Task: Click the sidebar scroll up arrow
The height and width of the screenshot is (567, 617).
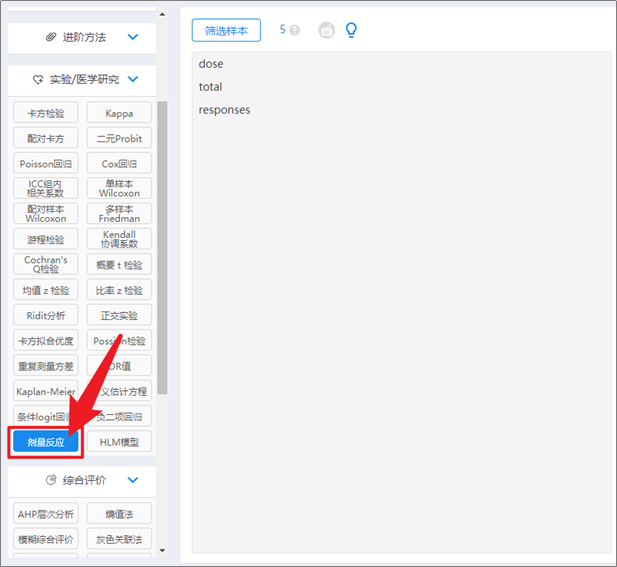Action: click(x=162, y=15)
